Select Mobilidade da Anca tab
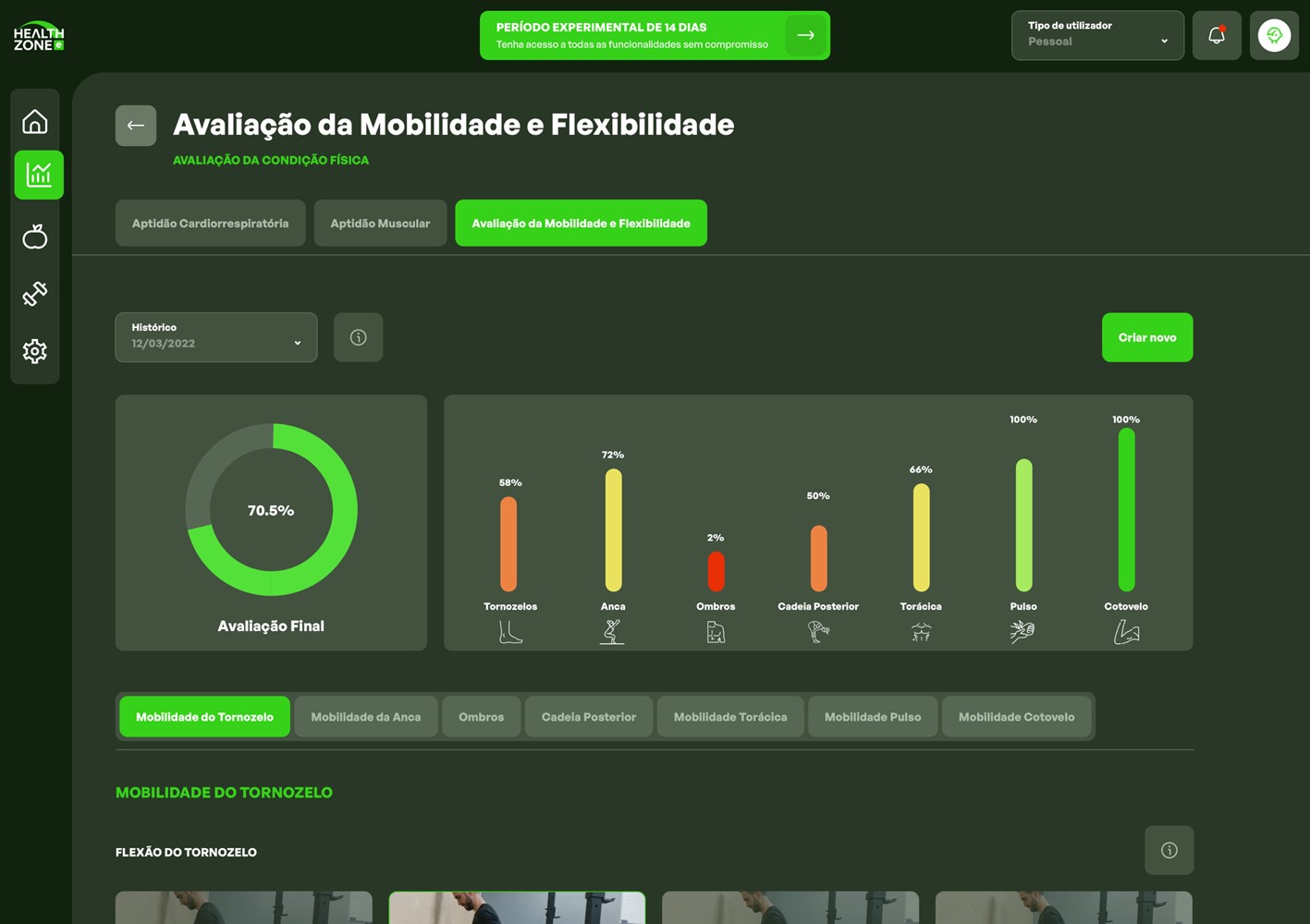 (x=366, y=717)
